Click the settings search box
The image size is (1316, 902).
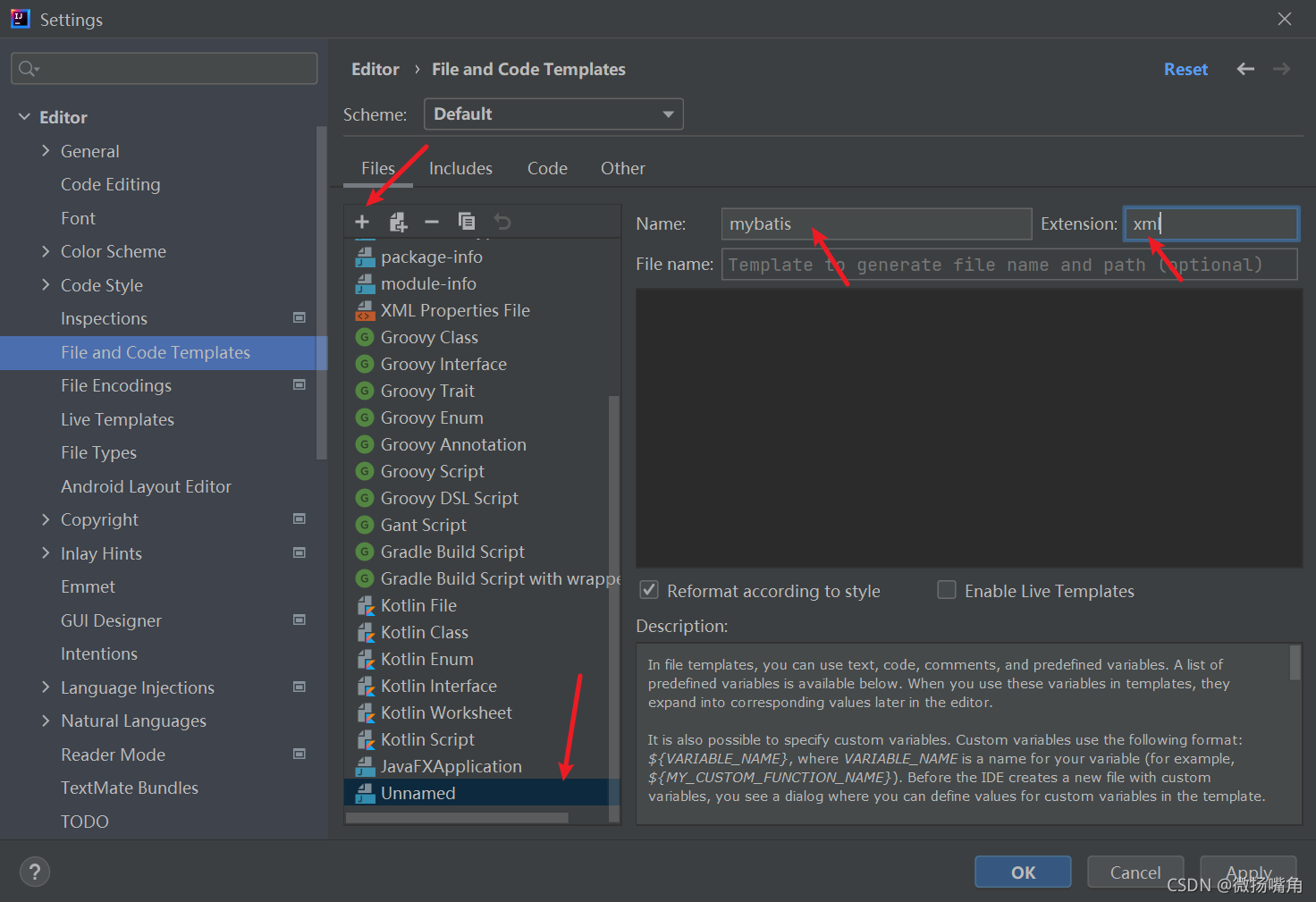164,69
